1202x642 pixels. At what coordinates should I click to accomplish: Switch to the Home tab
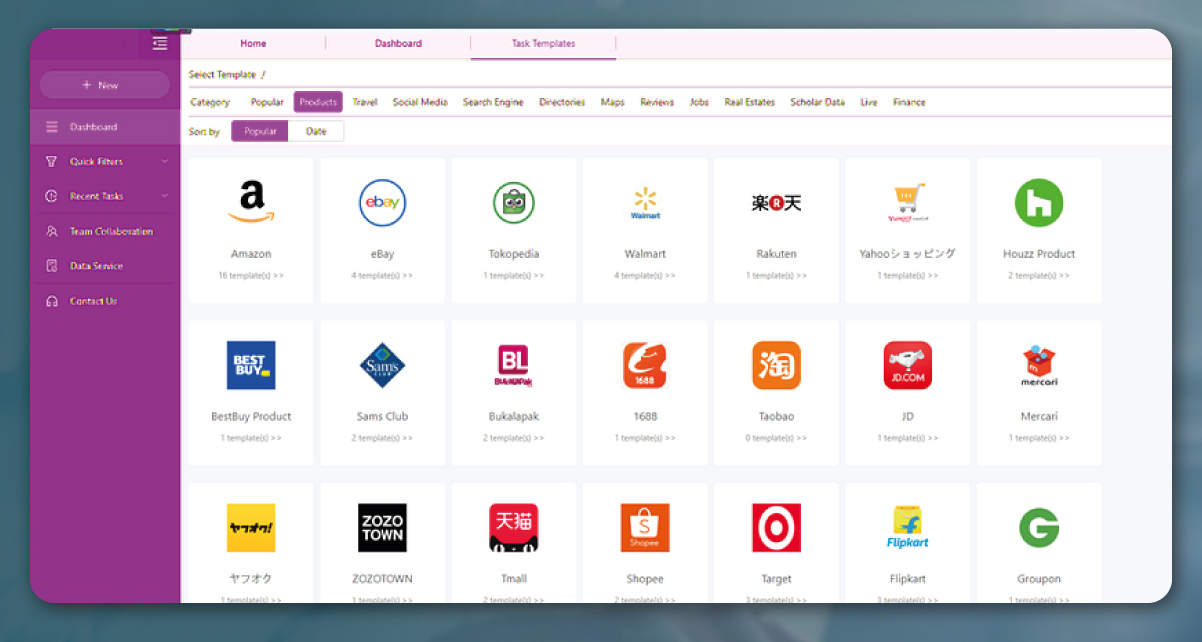pos(253,43)
